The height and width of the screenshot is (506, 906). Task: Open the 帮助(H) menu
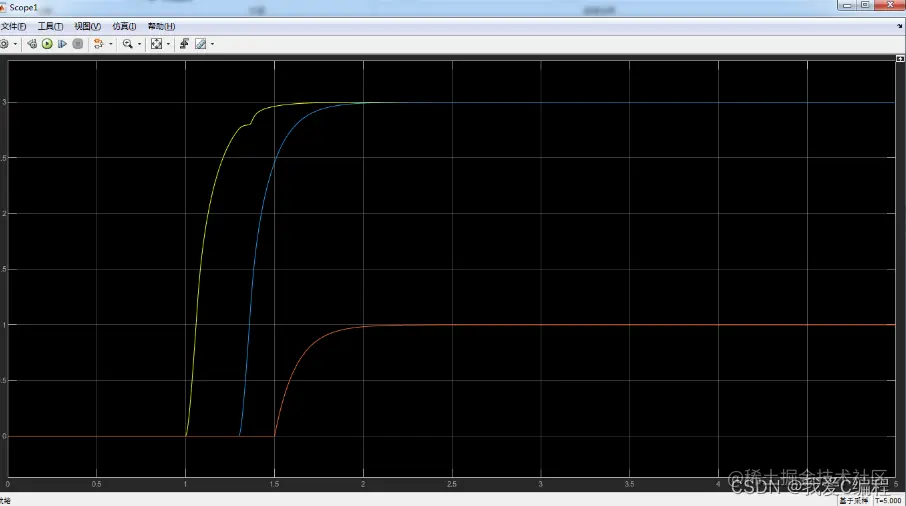coord(161,27)
